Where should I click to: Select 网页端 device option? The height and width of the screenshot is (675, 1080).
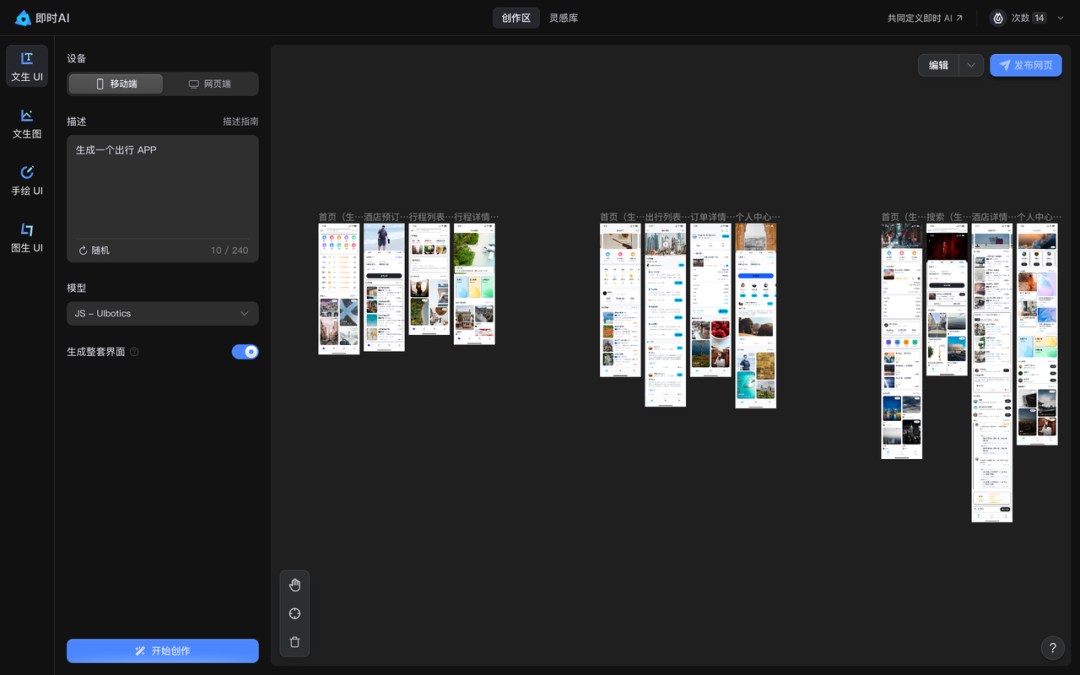pyautogui.click(x=210, y=84)
